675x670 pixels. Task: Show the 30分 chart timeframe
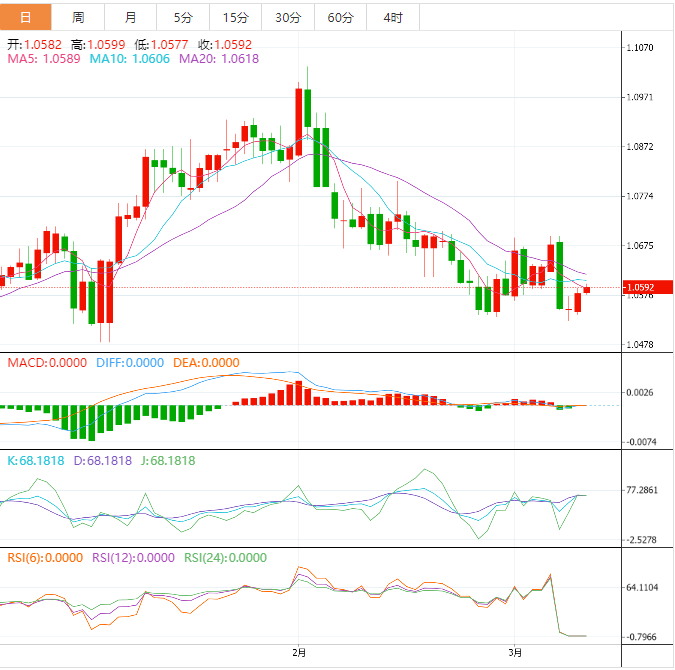(x=287, y=17)
